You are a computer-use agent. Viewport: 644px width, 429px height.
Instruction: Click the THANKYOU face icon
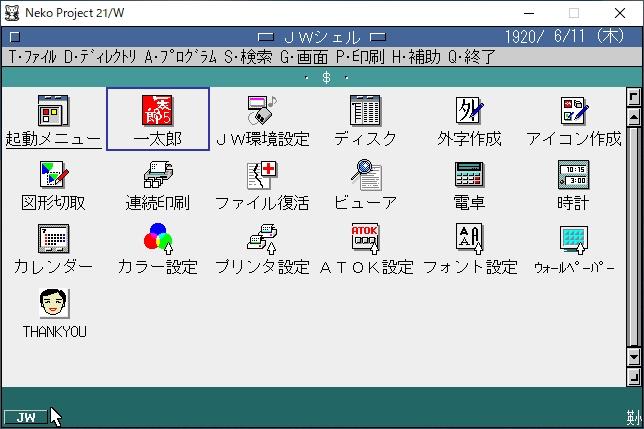pyautogui.click(x=54, y=303)
